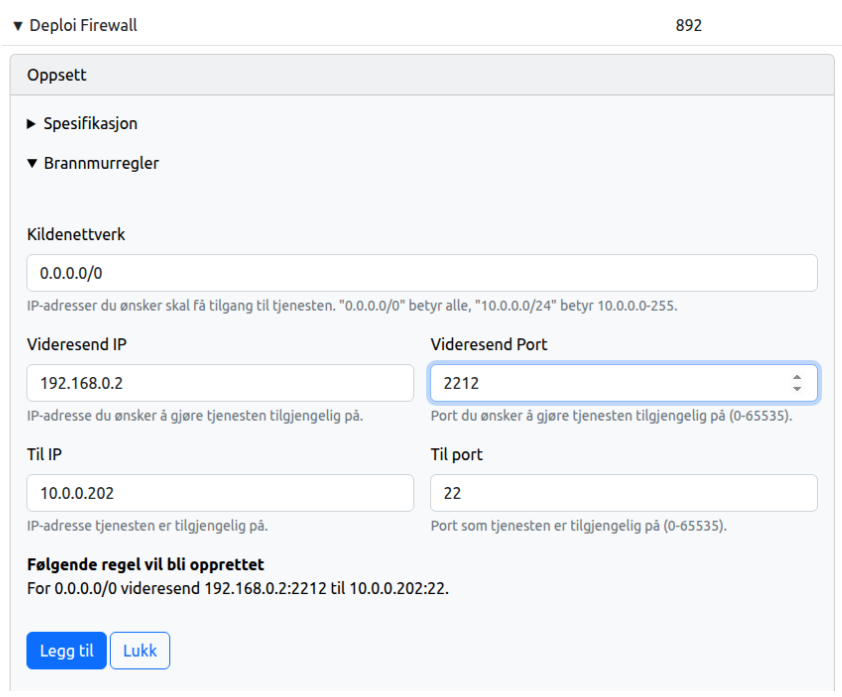
Task: Click the Følgende regel vil bli opprettet heading
Action: 146,564
